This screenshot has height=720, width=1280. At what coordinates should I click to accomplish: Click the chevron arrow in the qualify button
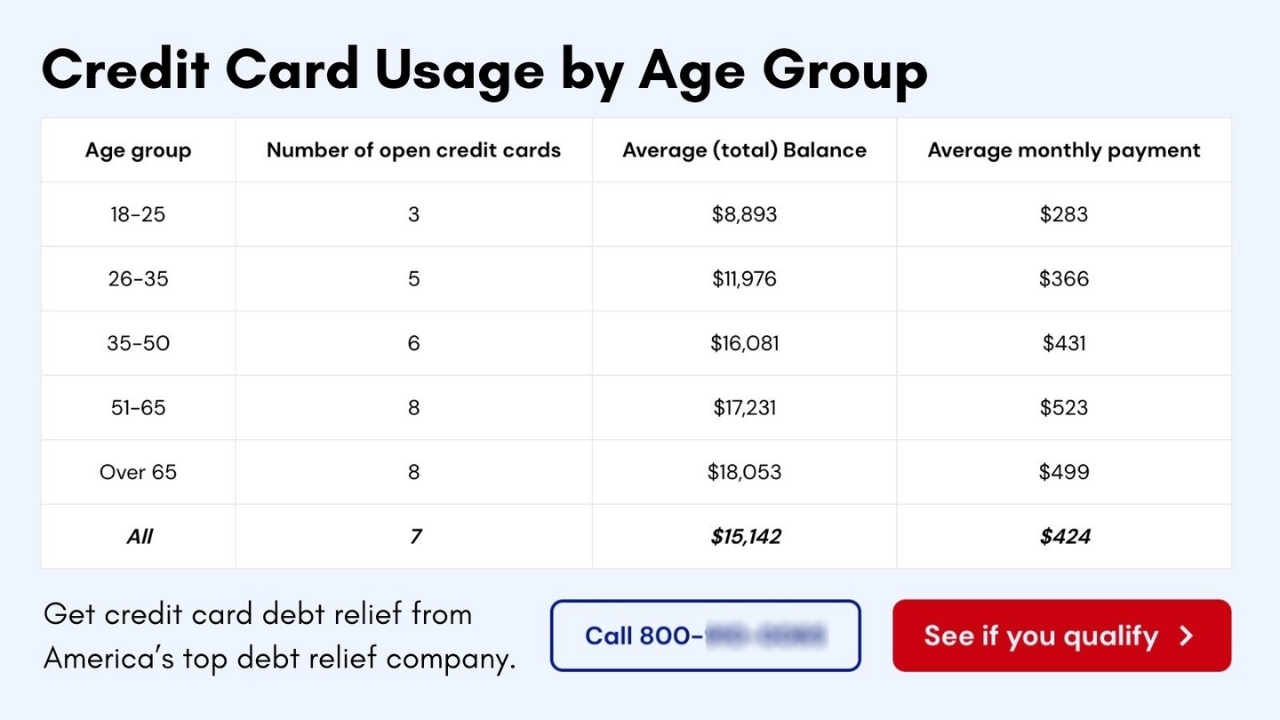1188,635
